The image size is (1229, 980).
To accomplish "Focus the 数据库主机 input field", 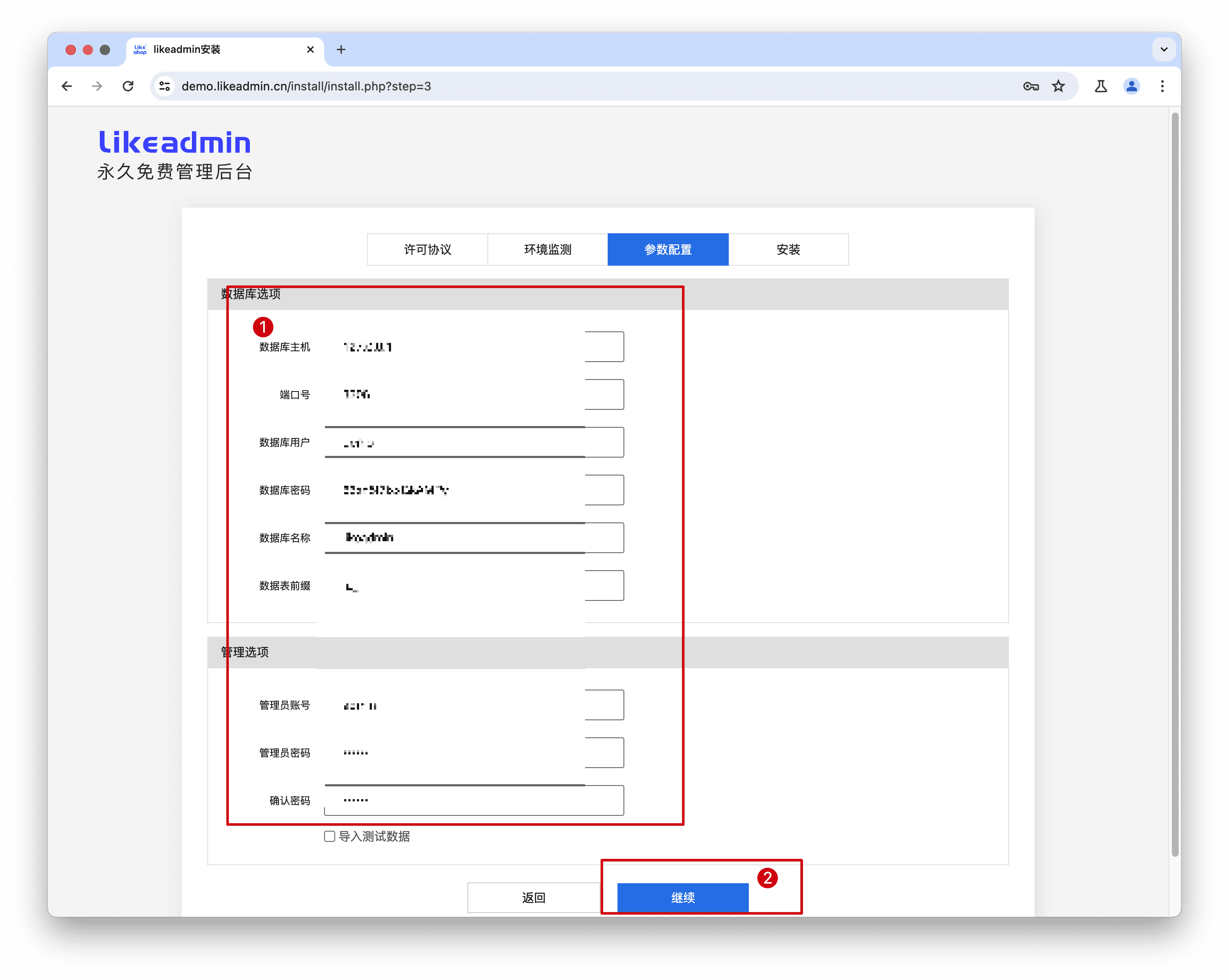I will [474, 347].
